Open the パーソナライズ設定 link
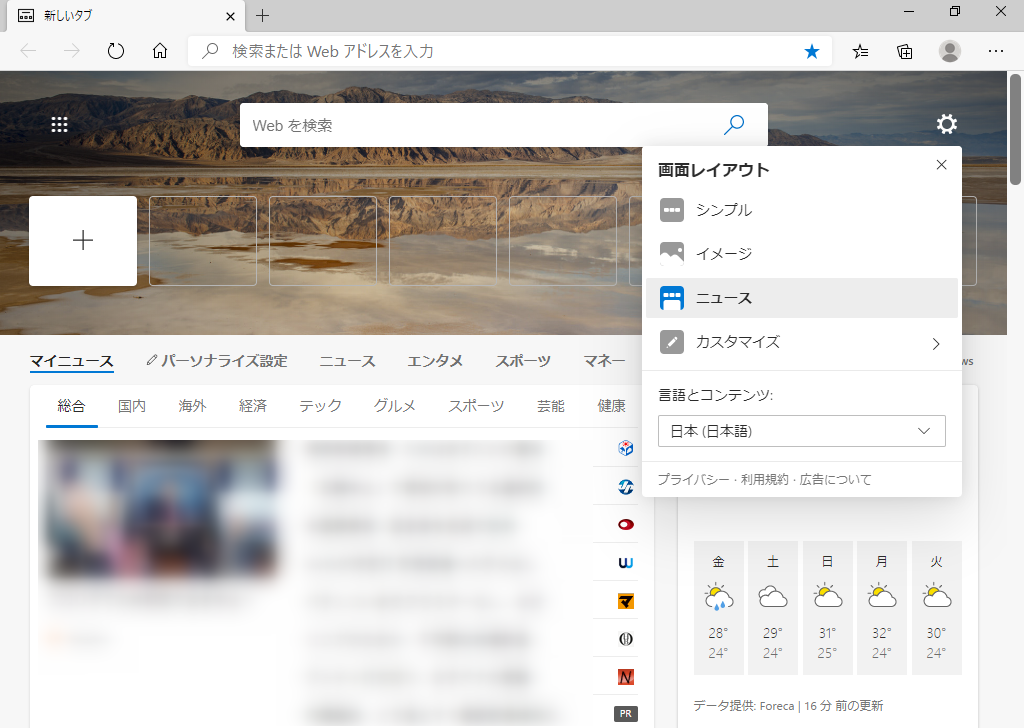This screenshot has height=728, width=1024. point(217,361)
